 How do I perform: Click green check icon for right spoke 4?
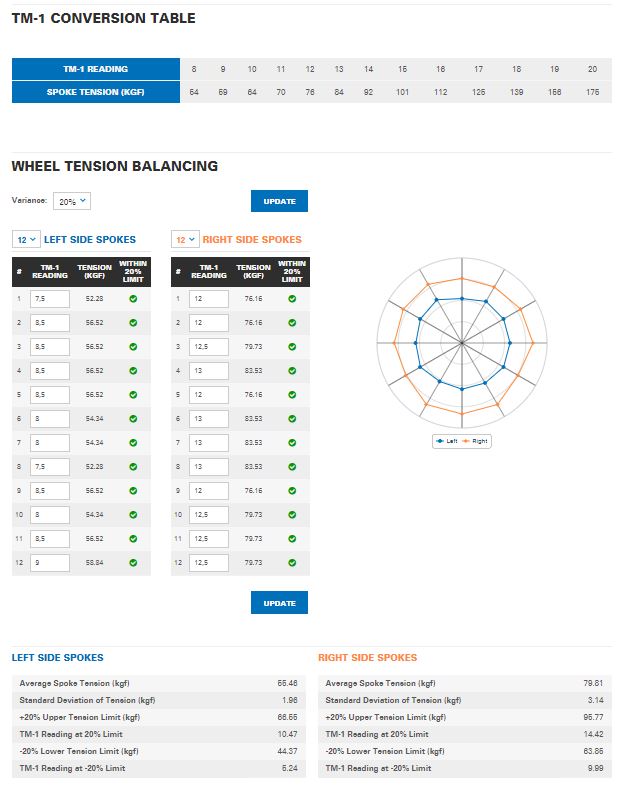coord(292,370)
